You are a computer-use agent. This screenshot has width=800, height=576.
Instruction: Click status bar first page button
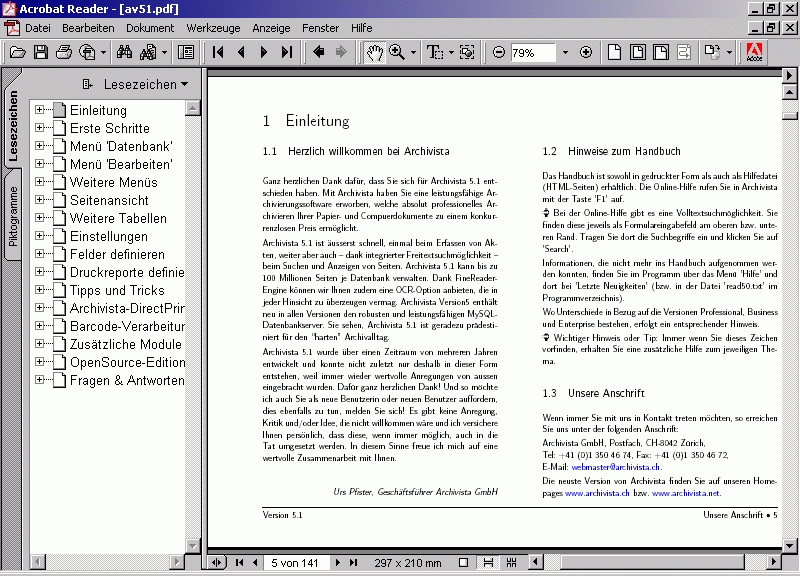[x=239, y=562]
